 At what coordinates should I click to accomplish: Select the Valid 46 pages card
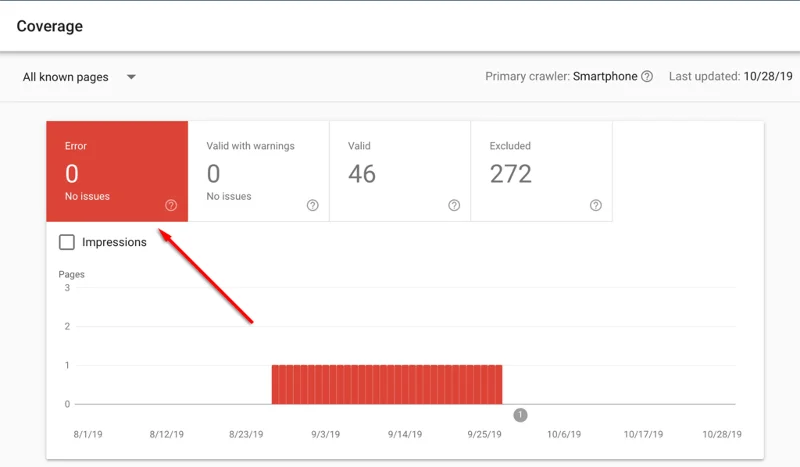400,171
